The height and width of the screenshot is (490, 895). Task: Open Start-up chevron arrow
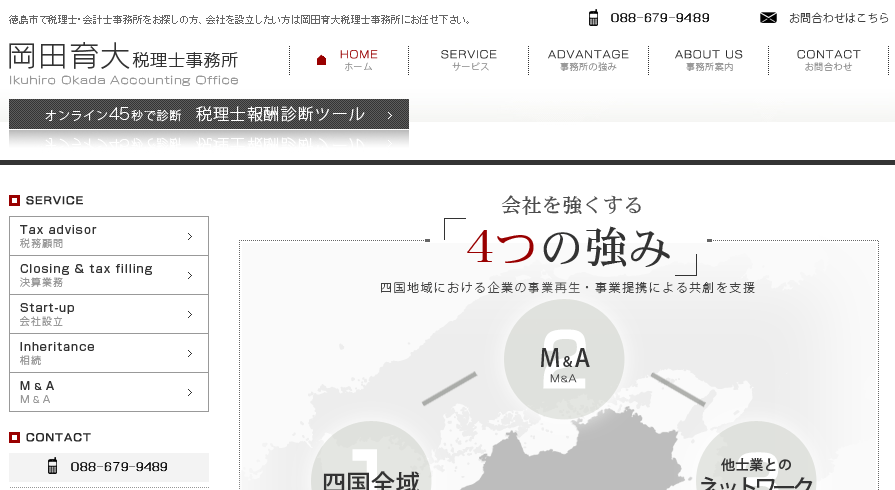point(190,314)
